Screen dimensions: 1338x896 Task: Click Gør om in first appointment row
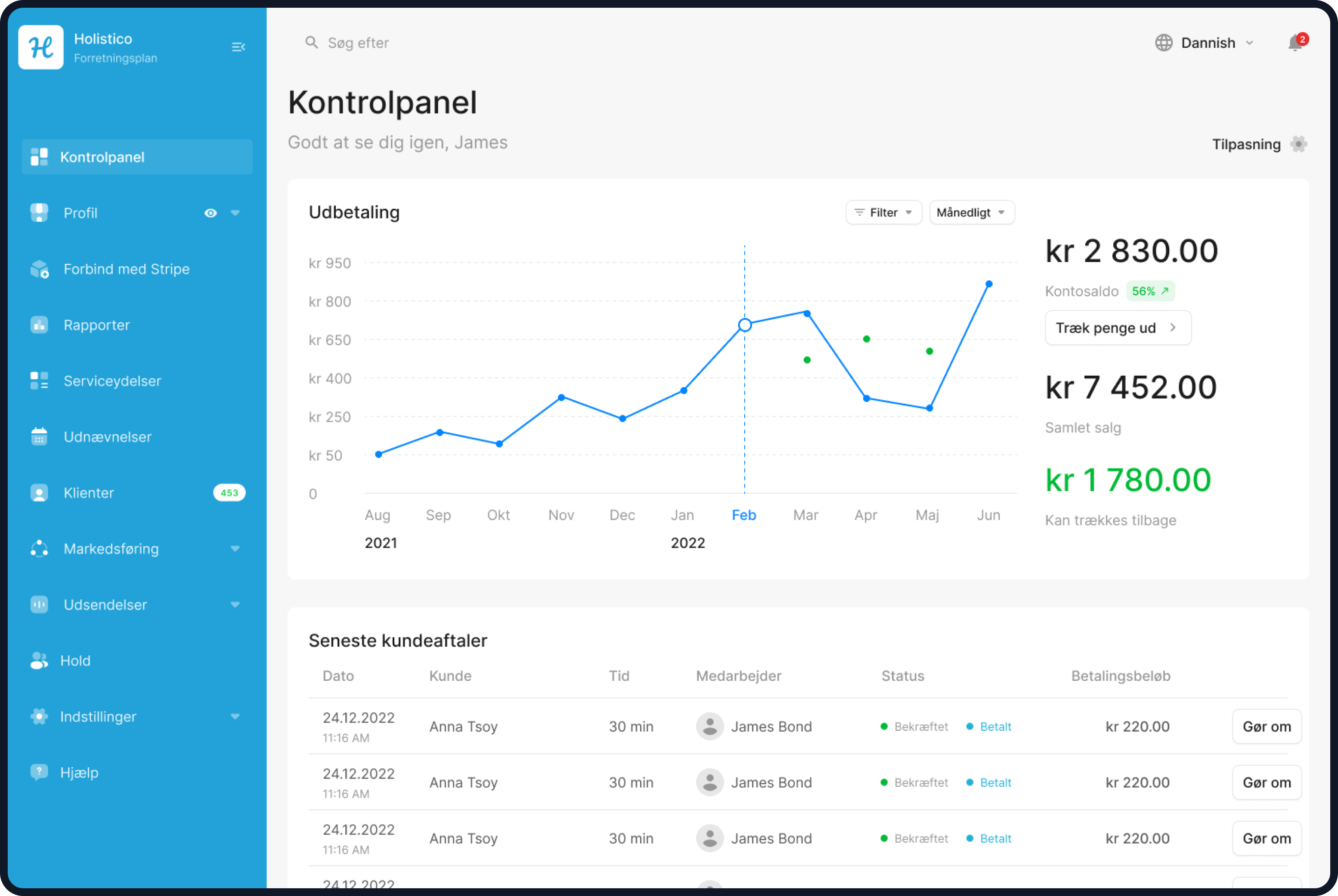[x=1266, y=726]
